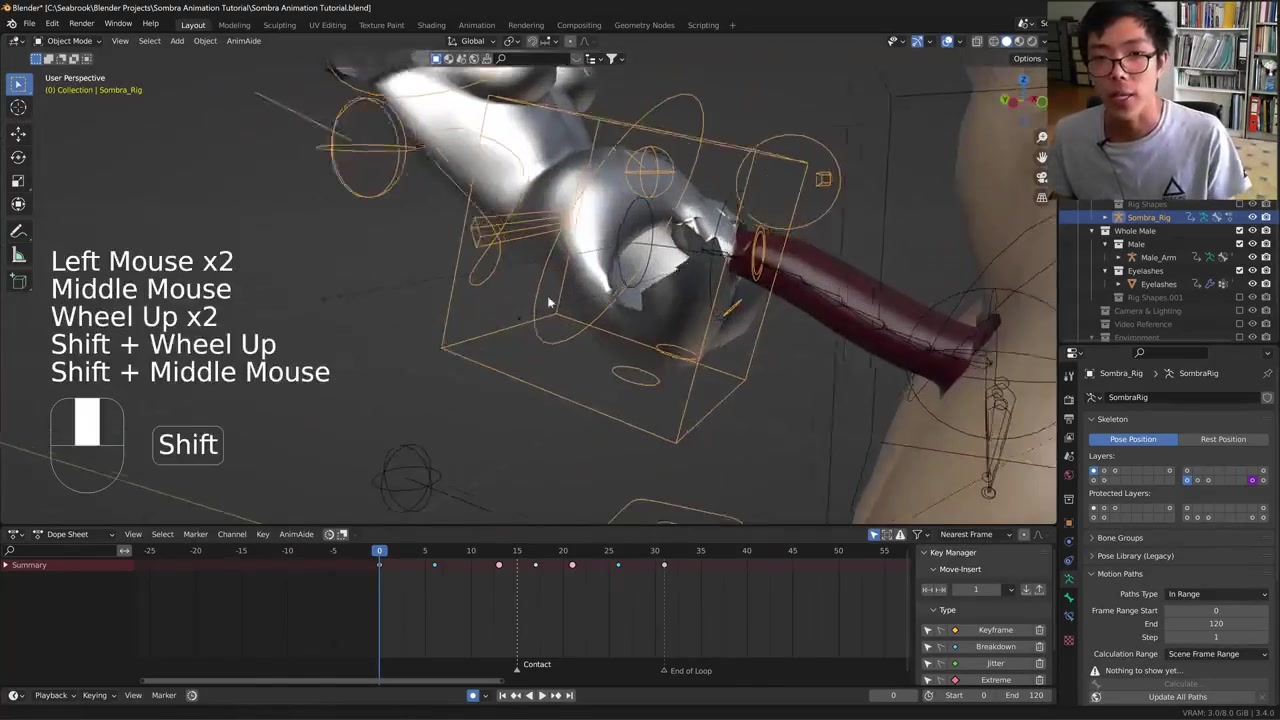Viewport: 1280px width, 720px height.
Task: Activate the Rotate tool
Action: point(18,157)
